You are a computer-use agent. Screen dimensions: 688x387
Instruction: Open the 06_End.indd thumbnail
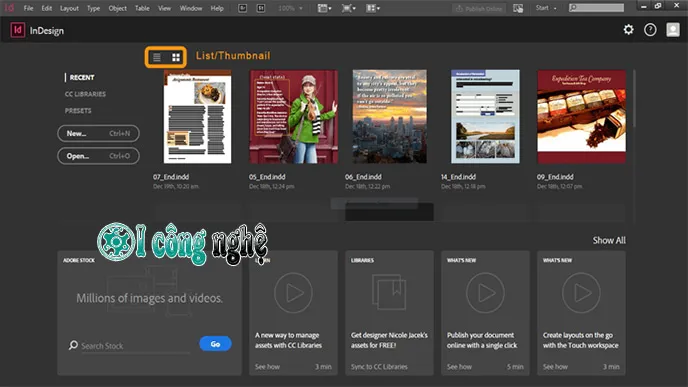tap(390, 117)
